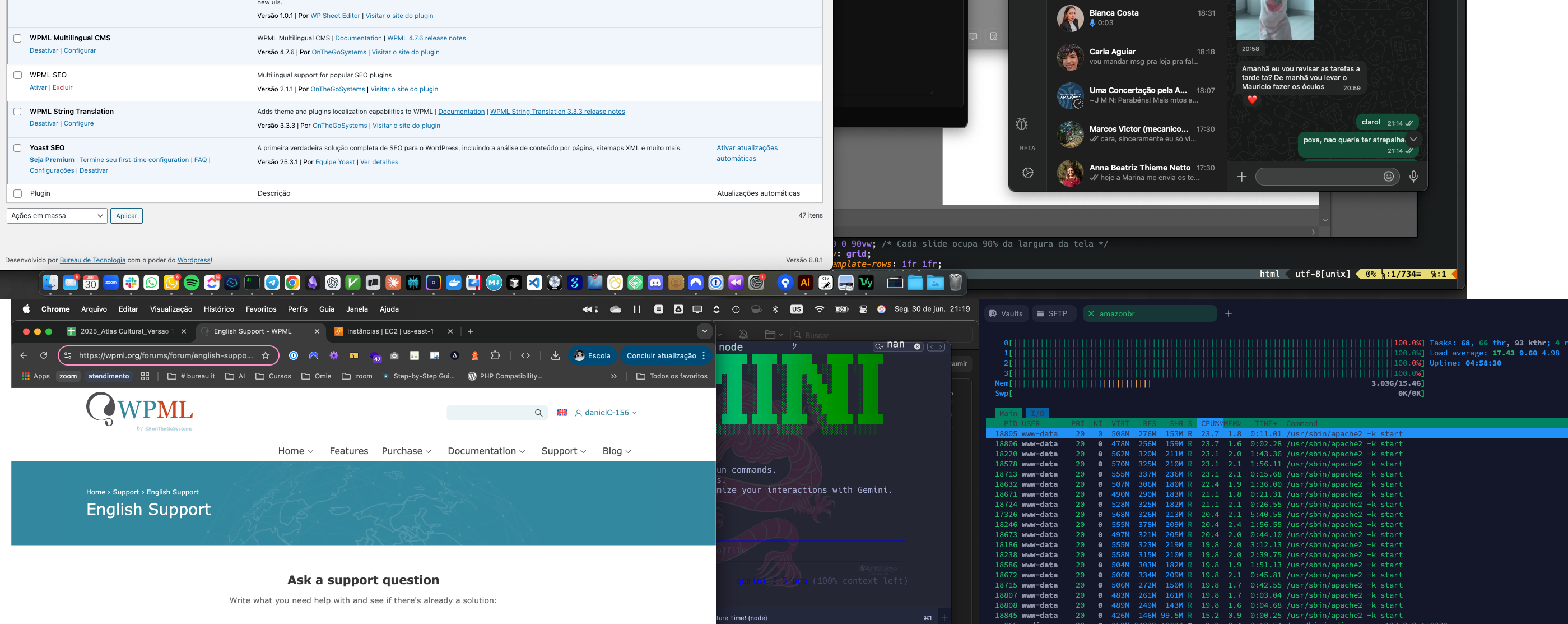Reload the WPML page in Chrome
The height and width of the screenshot is (624, 1568).
pyautogui.click(x=44, y=355)
